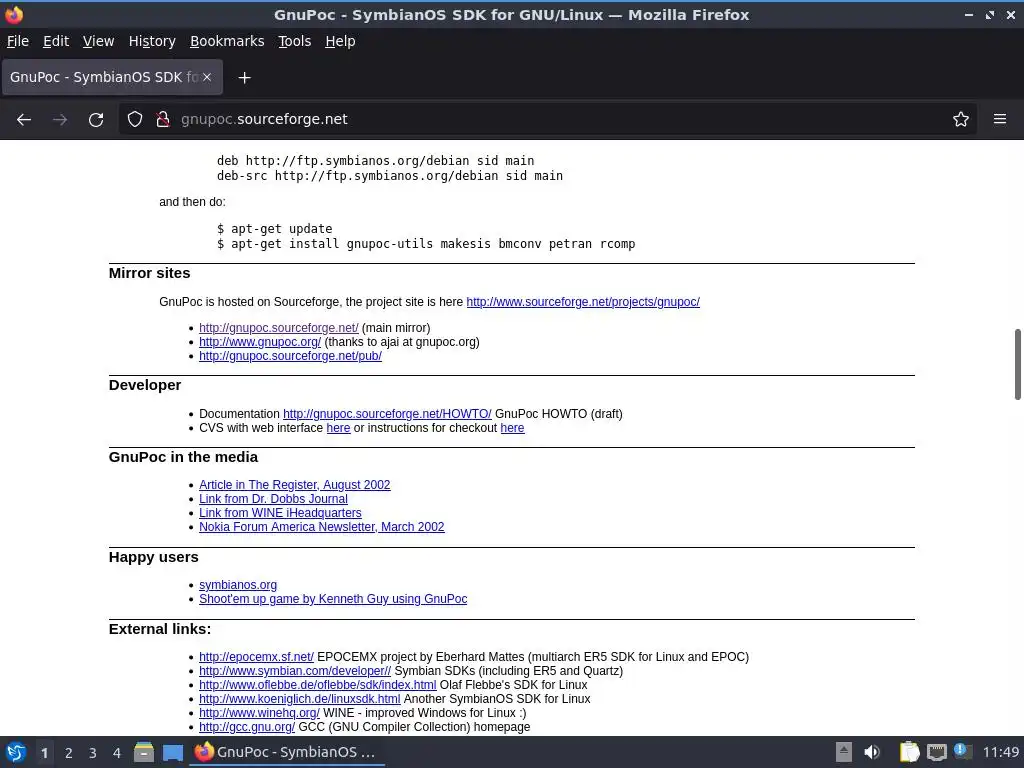Image resolution: width=1024 pixels, height=768 pixels.
Task: Open the clipboard manager tray icon
Action: pos(910,752)
